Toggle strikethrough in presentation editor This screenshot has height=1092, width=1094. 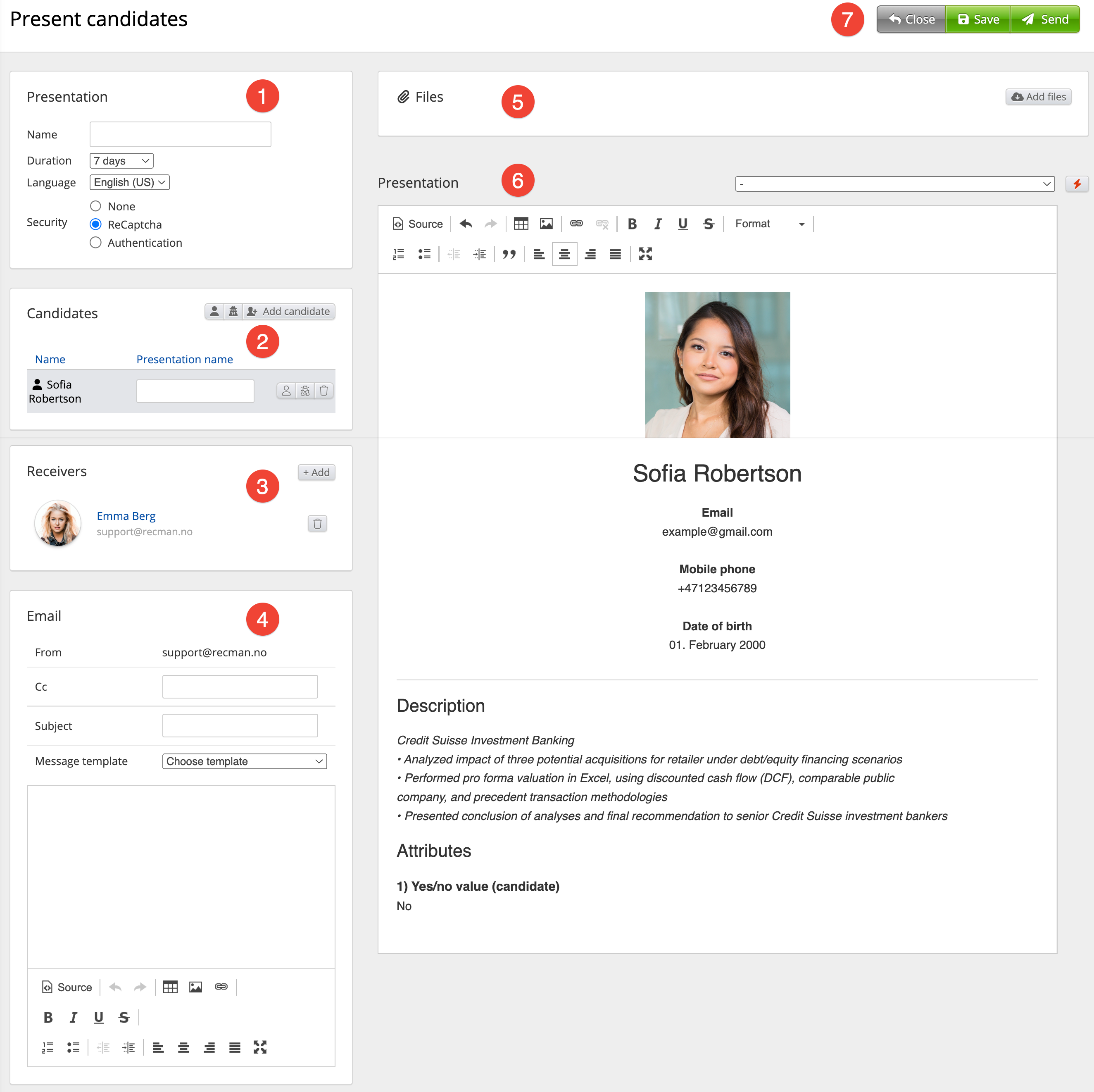[708, 224]
